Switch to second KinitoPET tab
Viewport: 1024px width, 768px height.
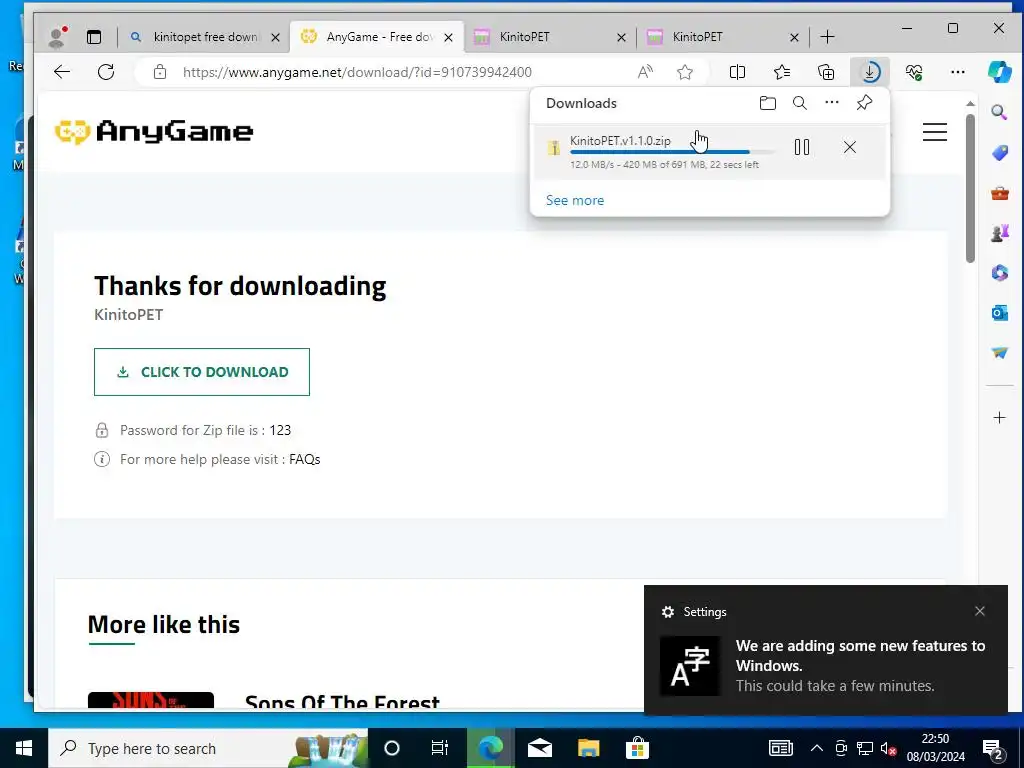click(722, 37)
